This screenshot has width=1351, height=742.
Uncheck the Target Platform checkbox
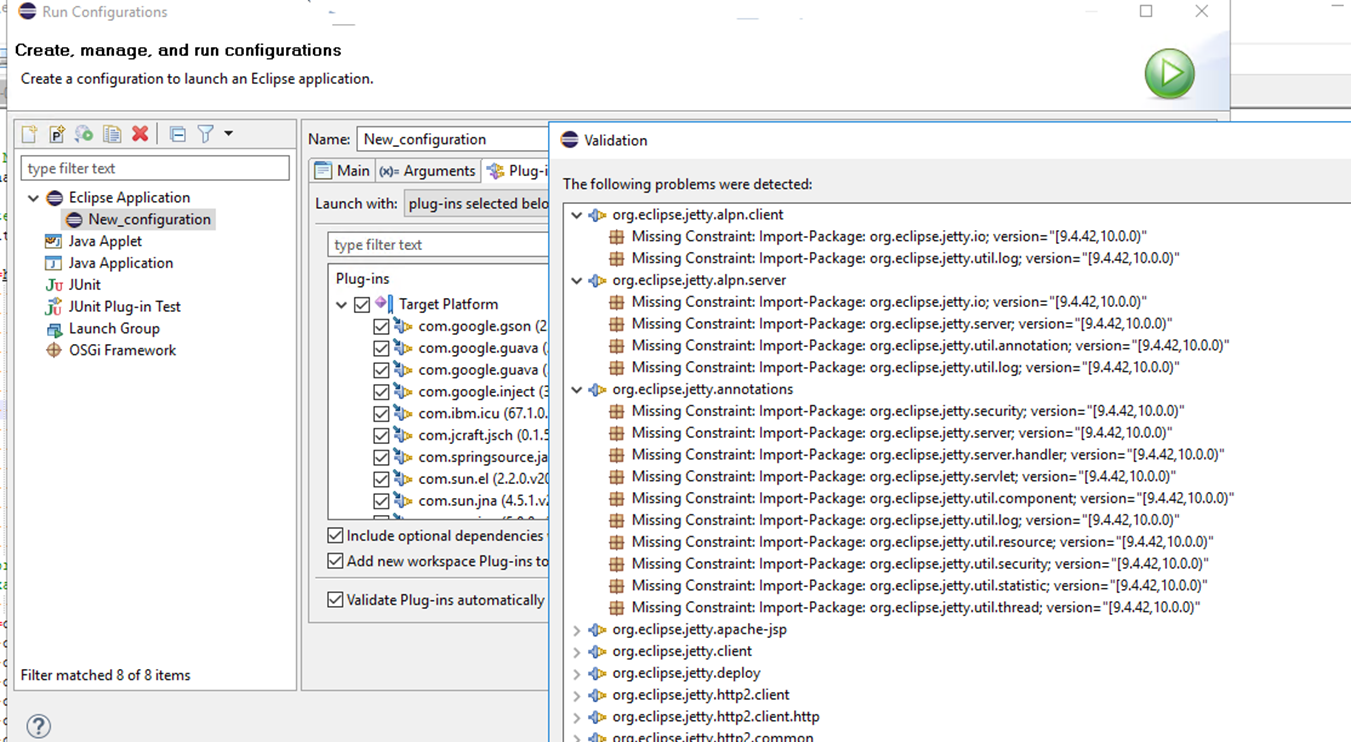click(362, 304)
